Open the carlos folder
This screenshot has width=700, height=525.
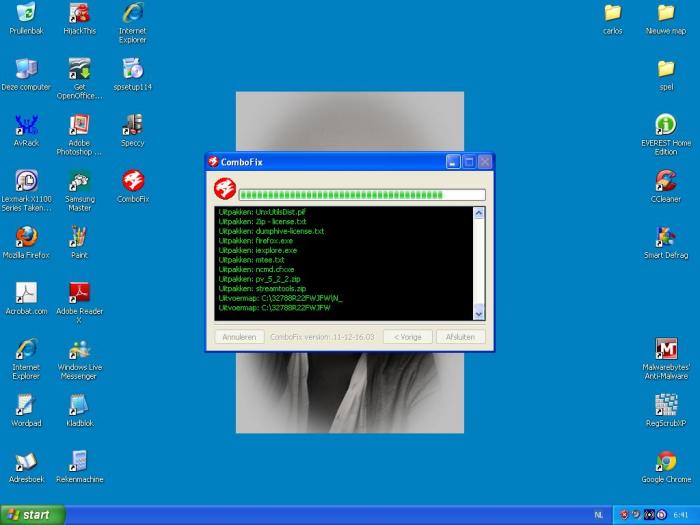click(x=612, y=18)
